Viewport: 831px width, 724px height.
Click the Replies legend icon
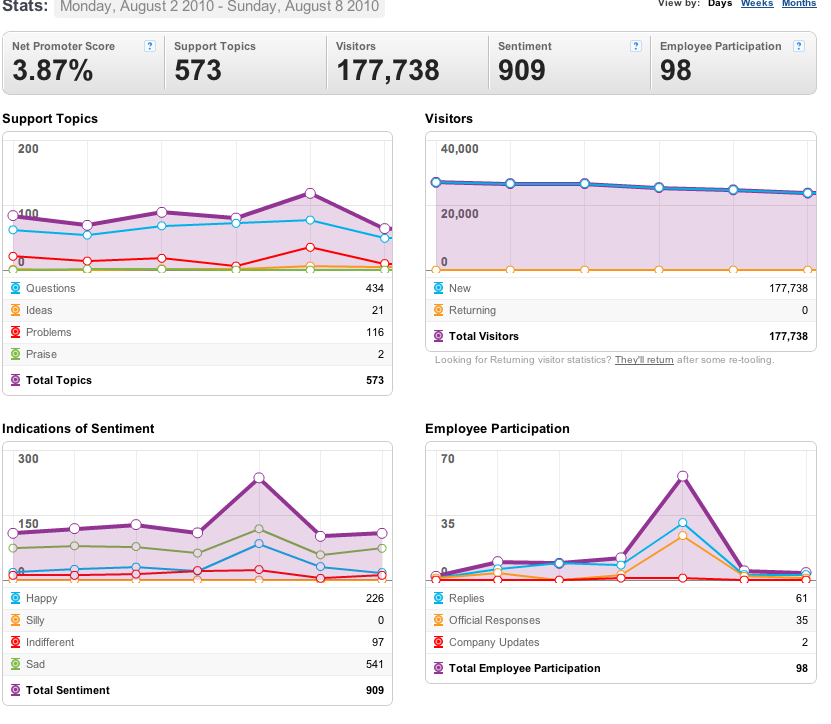click(x=438, y=598)
